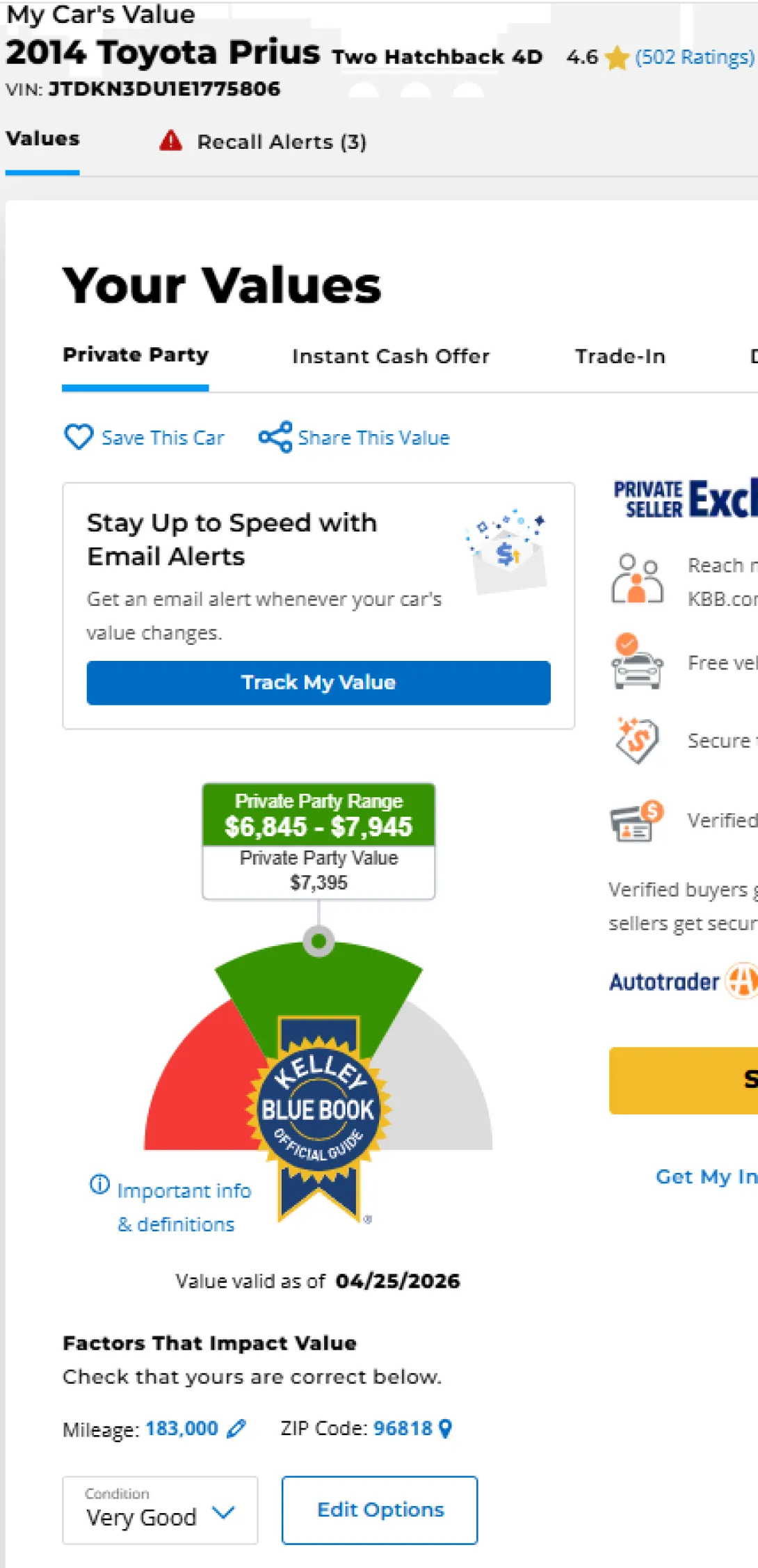Click the info icon by Important info
Viewport: 758px width, 1568px height.
tap(99, 1184)
